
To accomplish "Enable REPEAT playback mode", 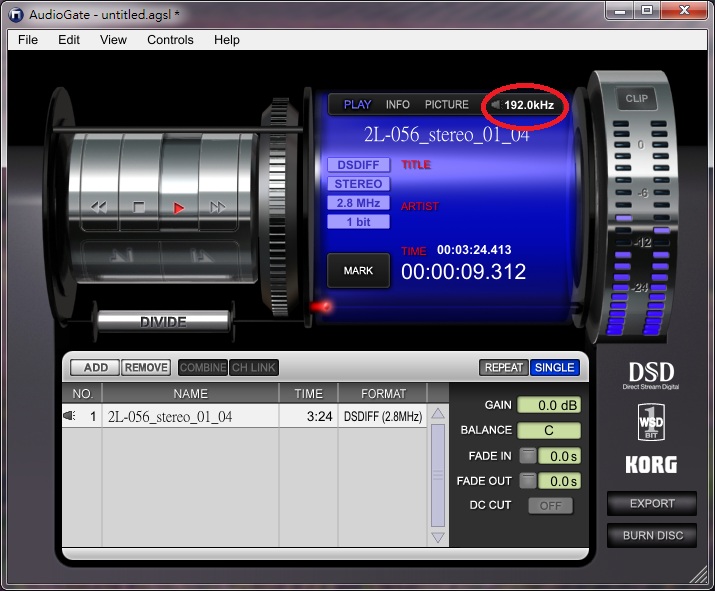I will tap(503, 368).
